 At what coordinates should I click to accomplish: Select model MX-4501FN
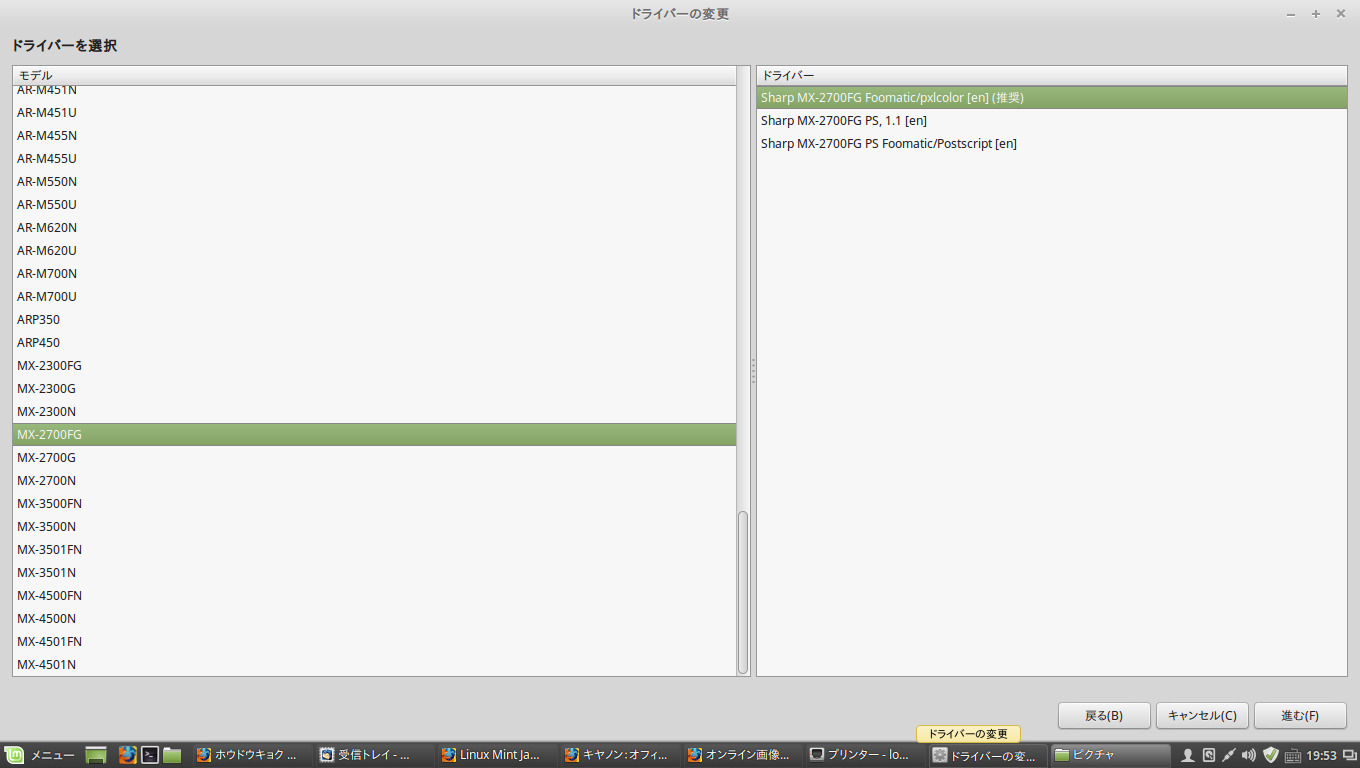point(374,642)
